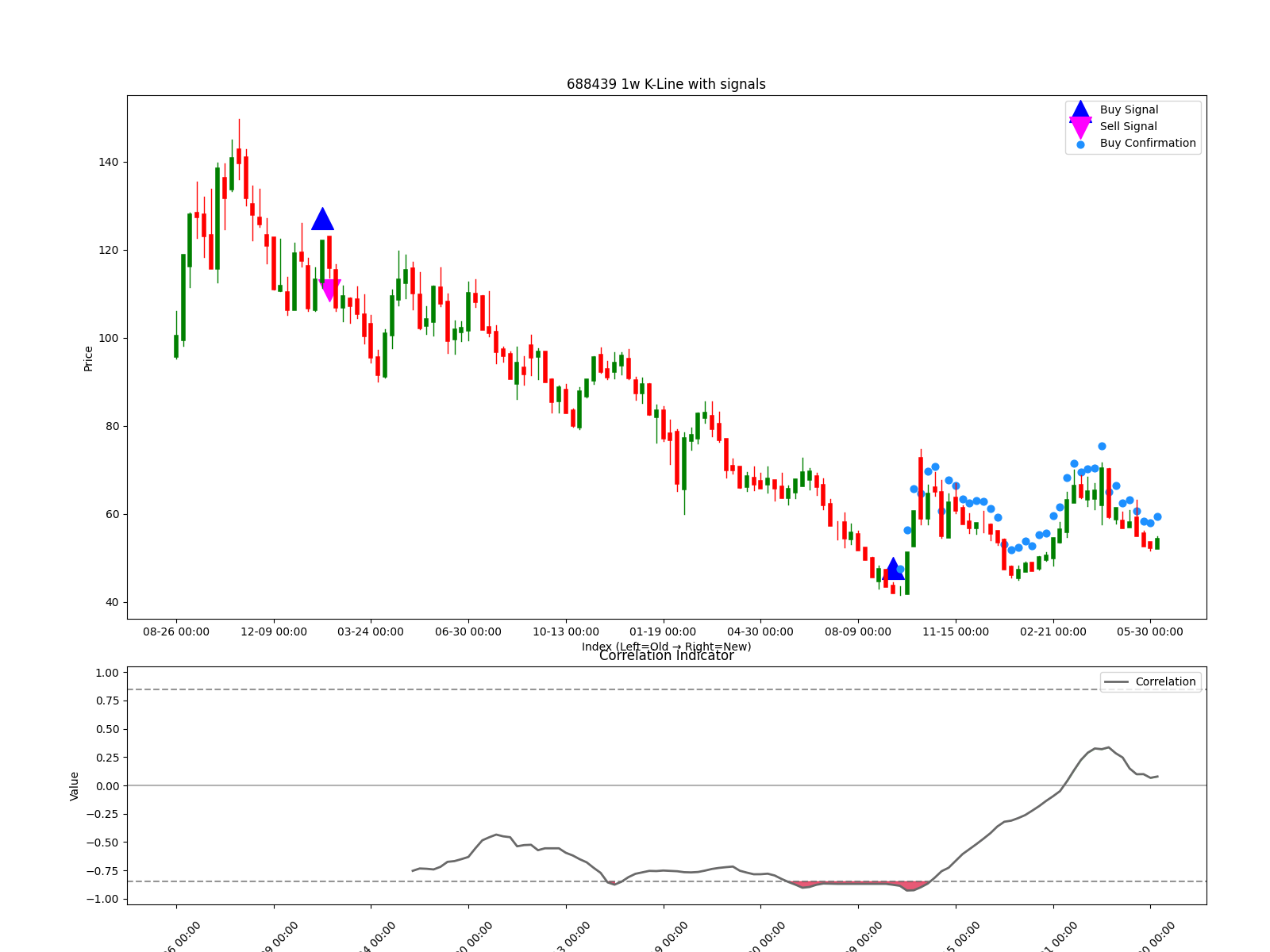The width and height of the screenshot is (1270, 952).
Task: Click price axis tick '80'
Action: pyautogui.click(x=112, y=426)
